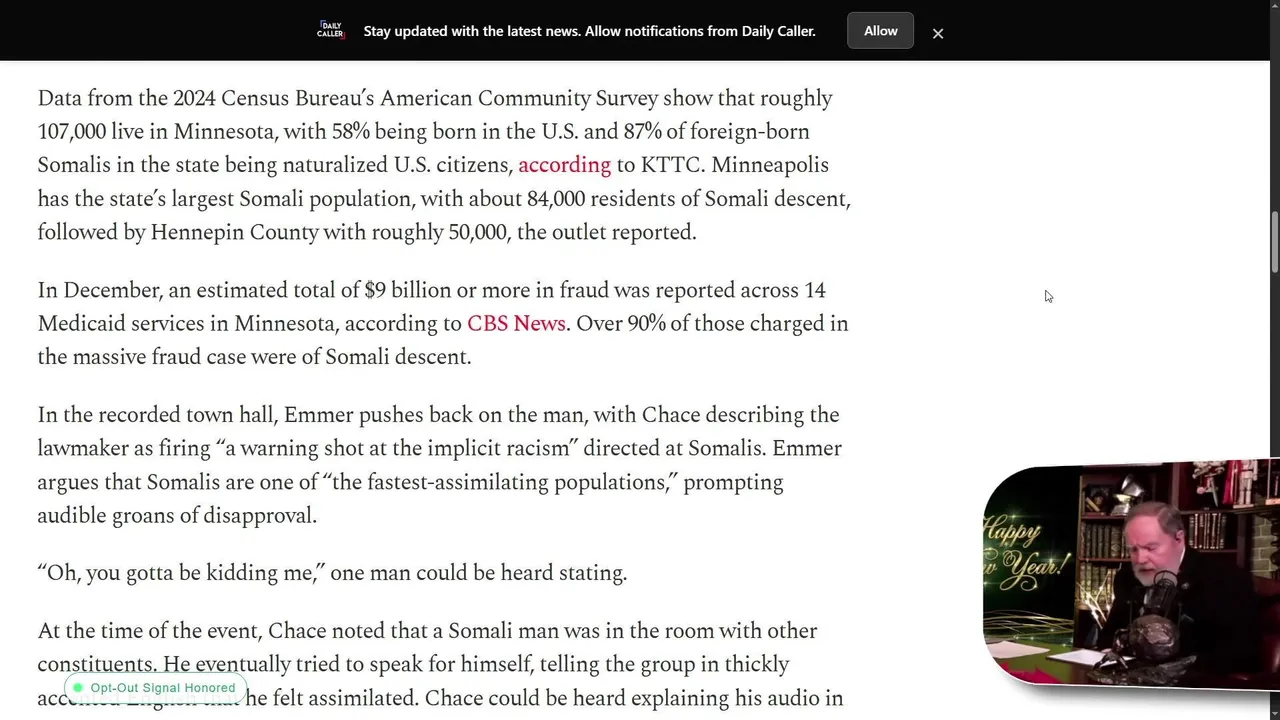1280x720 pixels.
Task: Click the page vertical scrollbar thumb
Action: [1274, 240]
